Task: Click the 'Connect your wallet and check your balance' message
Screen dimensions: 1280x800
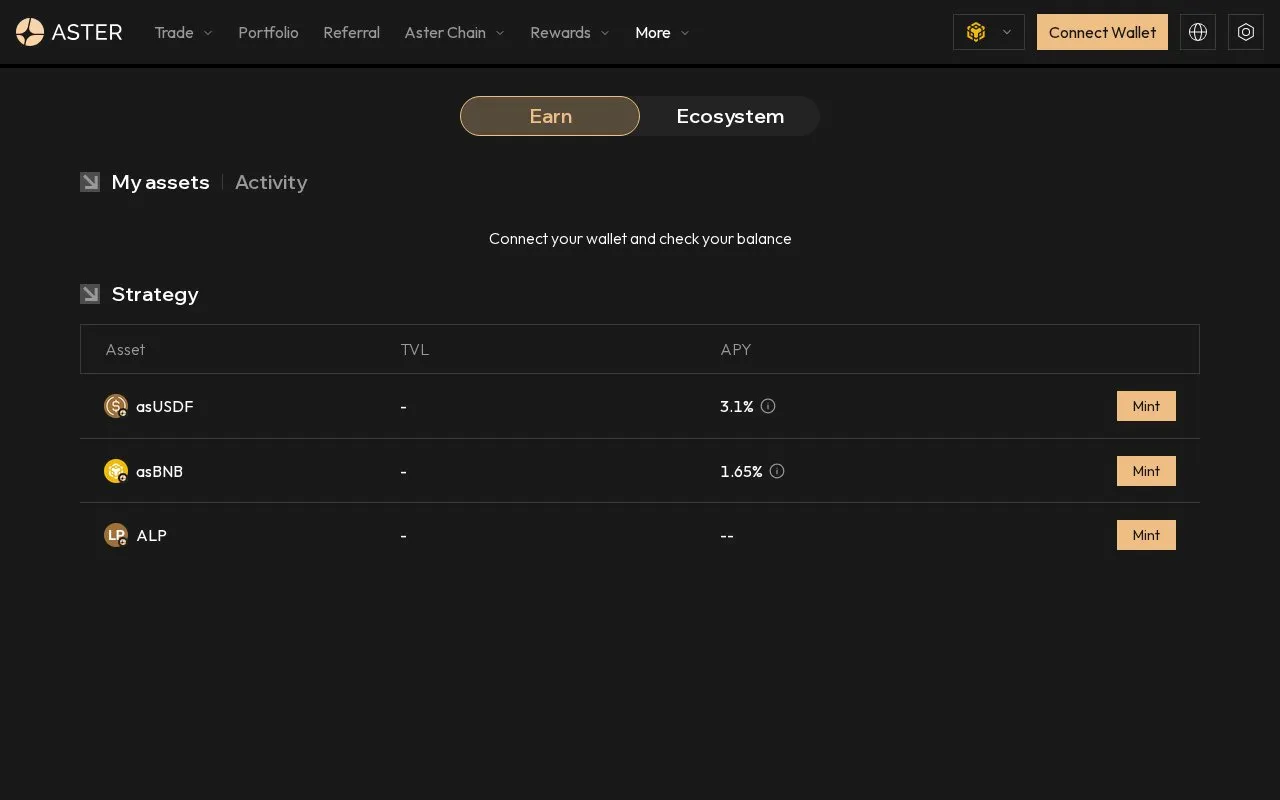Action: tap(640, 239)
